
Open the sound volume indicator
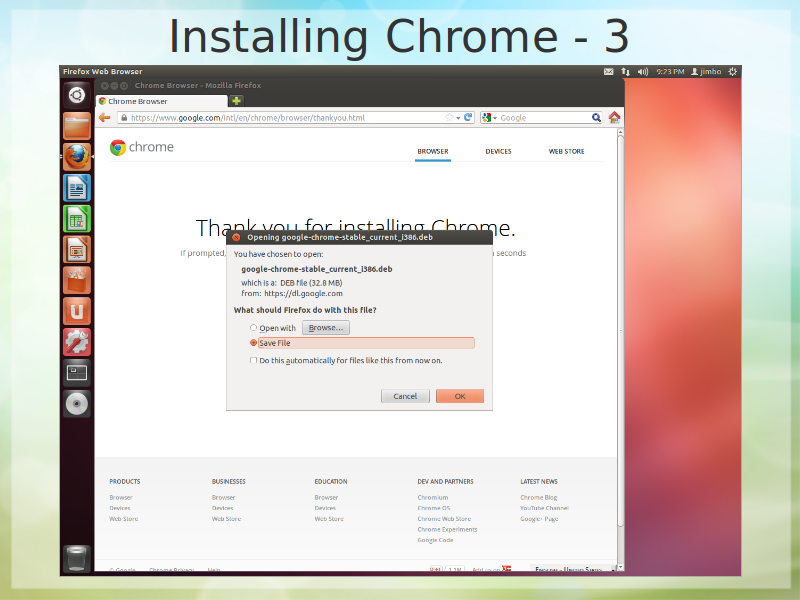click(642, 72)
